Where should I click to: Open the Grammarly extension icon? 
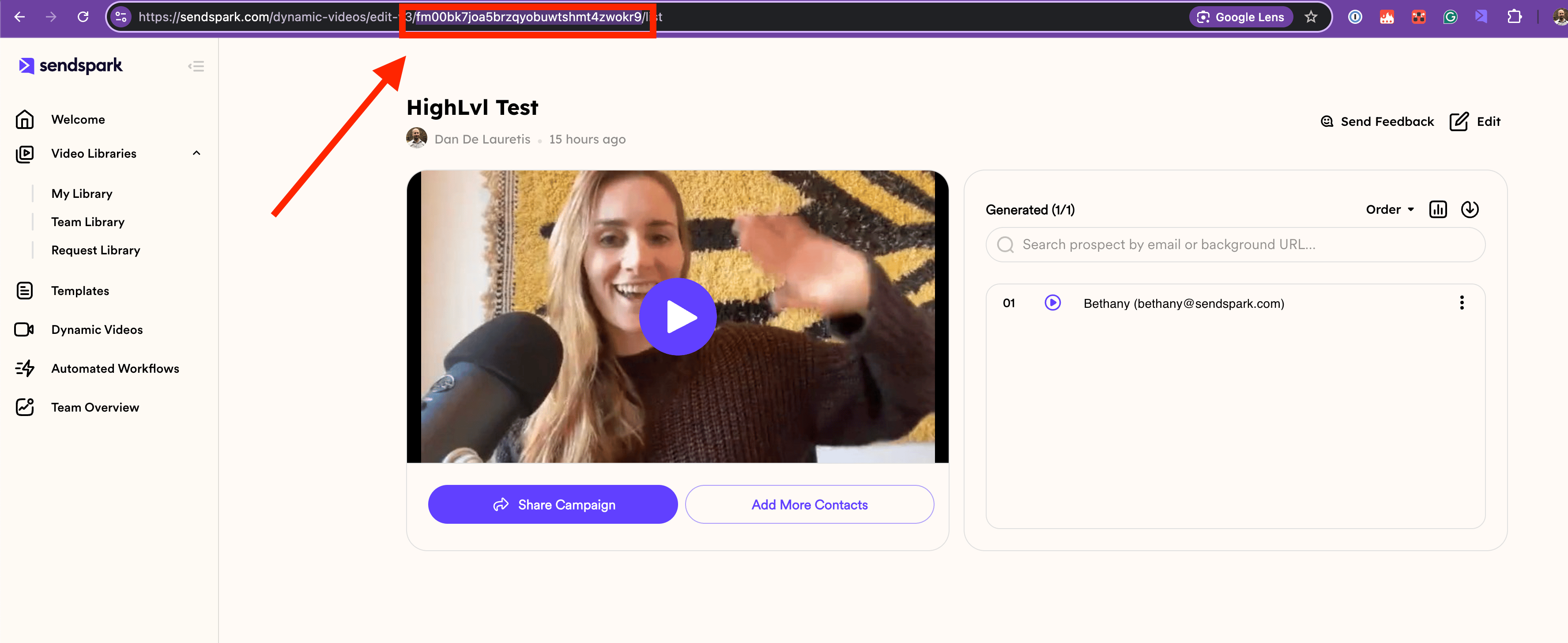[x=1450, y=17]
